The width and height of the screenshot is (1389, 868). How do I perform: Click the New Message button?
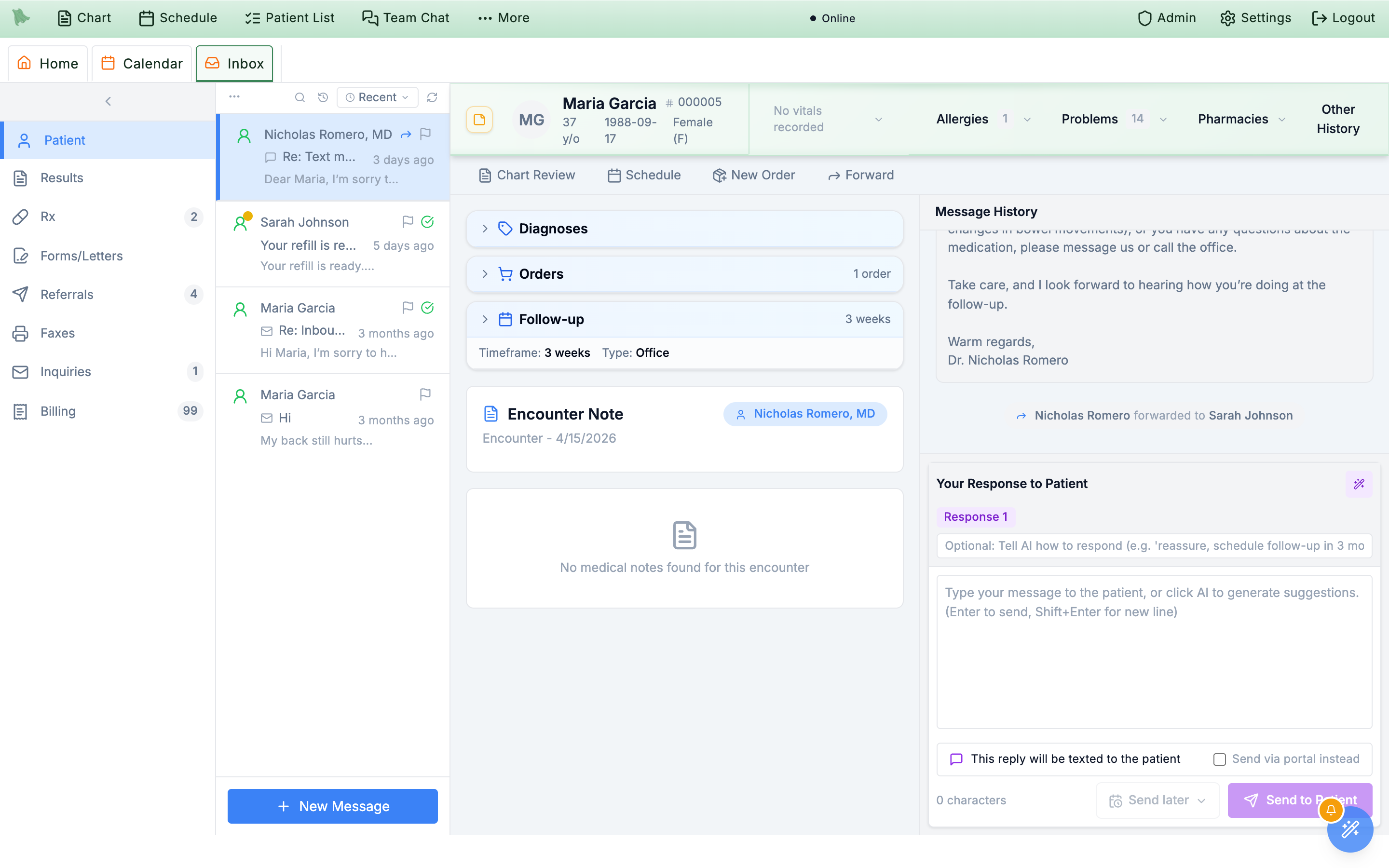(x=332, y=806)
